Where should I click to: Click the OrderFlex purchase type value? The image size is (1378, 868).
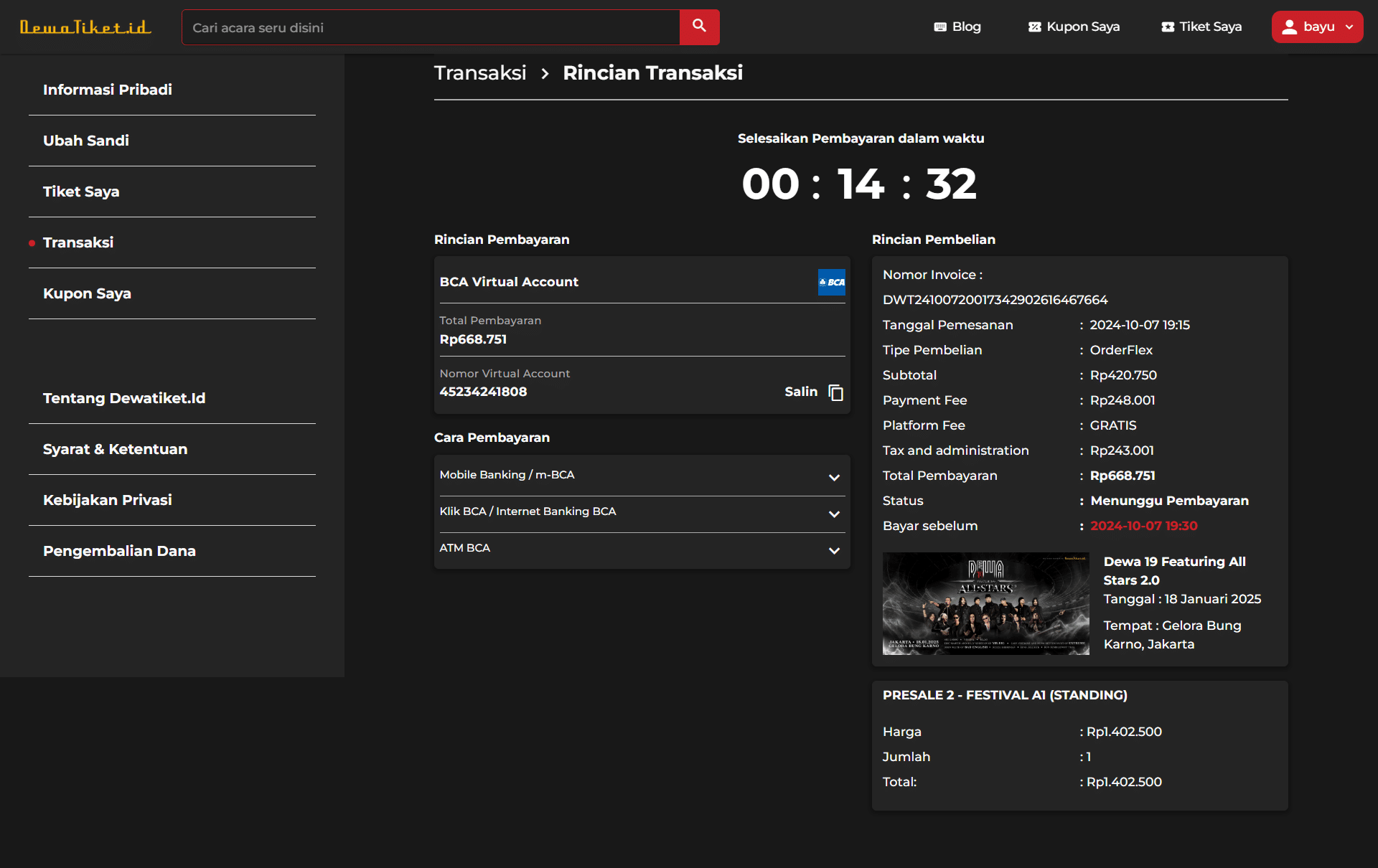[x=1121, y=350]
